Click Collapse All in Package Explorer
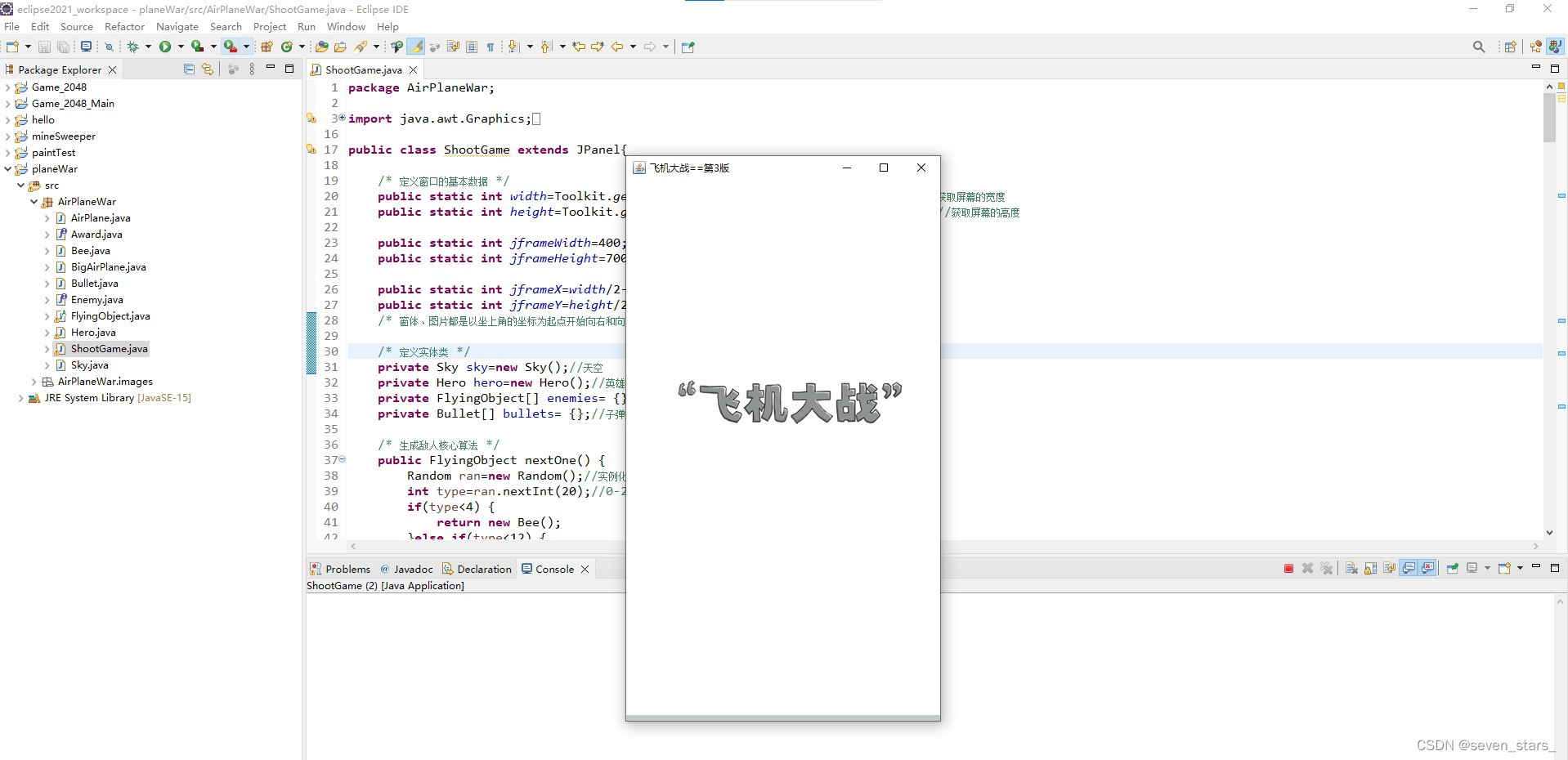The height and width of the screenshot is (760, 1568). coord(189,69)
